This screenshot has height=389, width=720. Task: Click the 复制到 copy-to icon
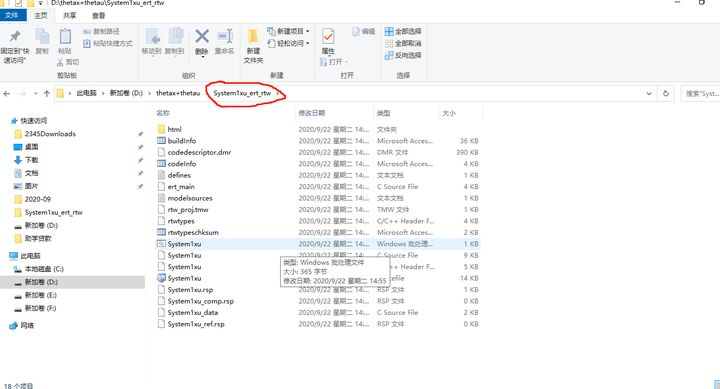175,36
